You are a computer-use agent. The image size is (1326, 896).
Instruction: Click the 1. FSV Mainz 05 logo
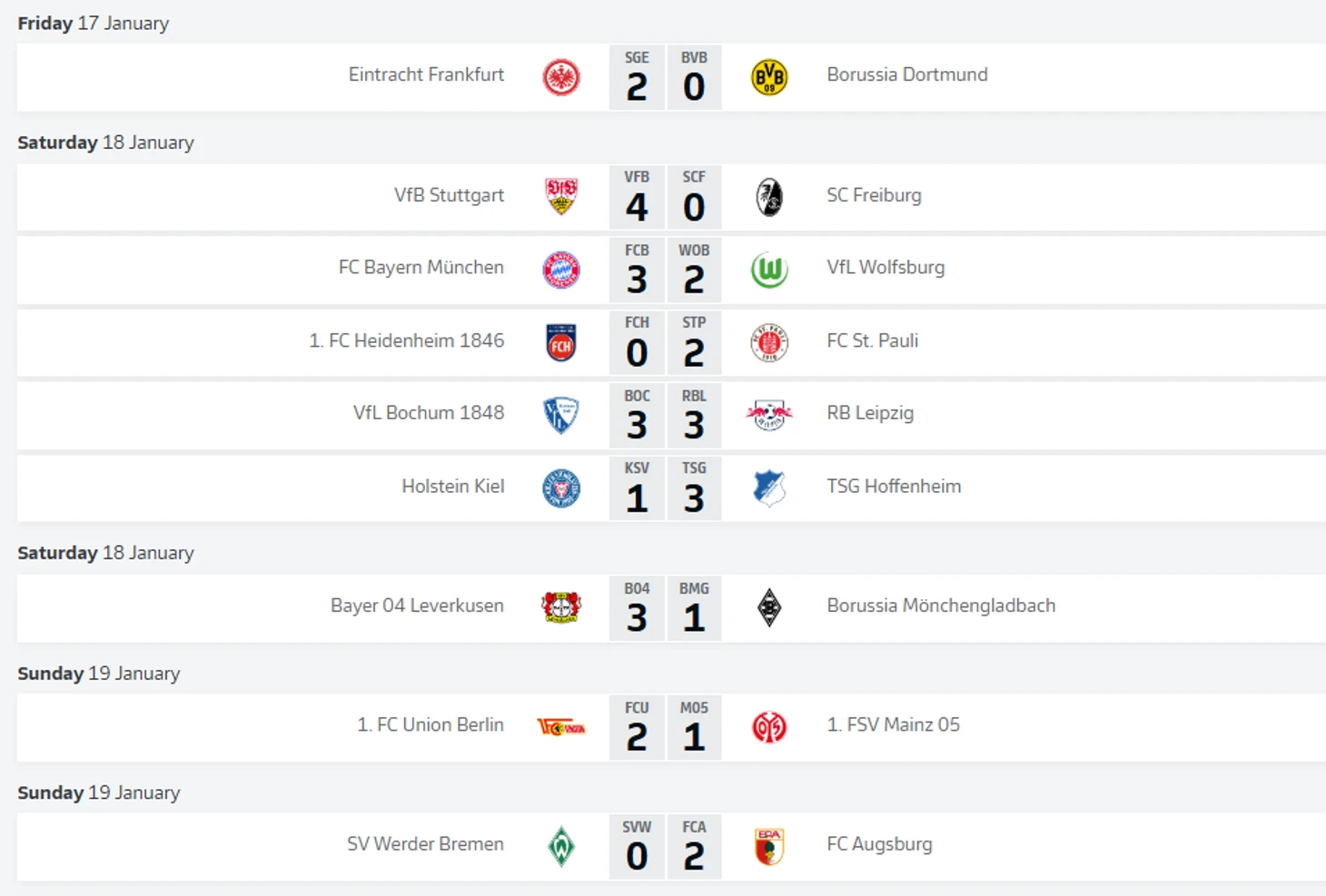769,727
